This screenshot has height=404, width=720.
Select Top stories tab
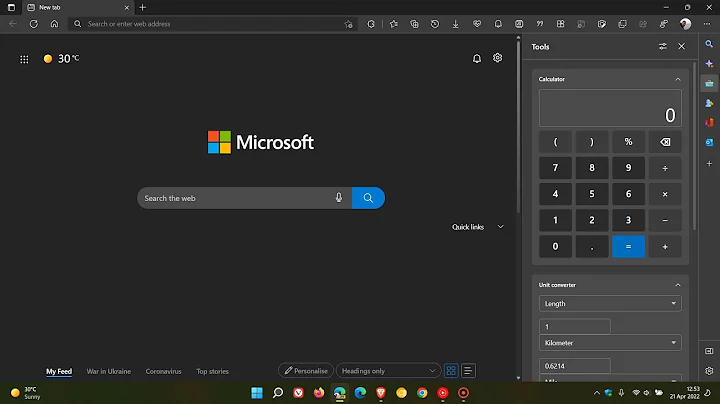click(213, 371)
